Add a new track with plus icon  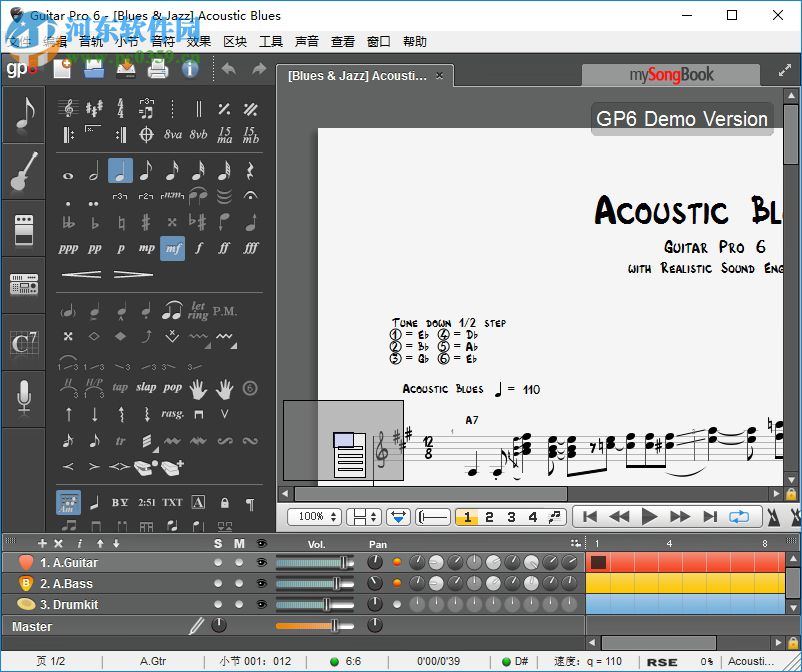(42, 543)
